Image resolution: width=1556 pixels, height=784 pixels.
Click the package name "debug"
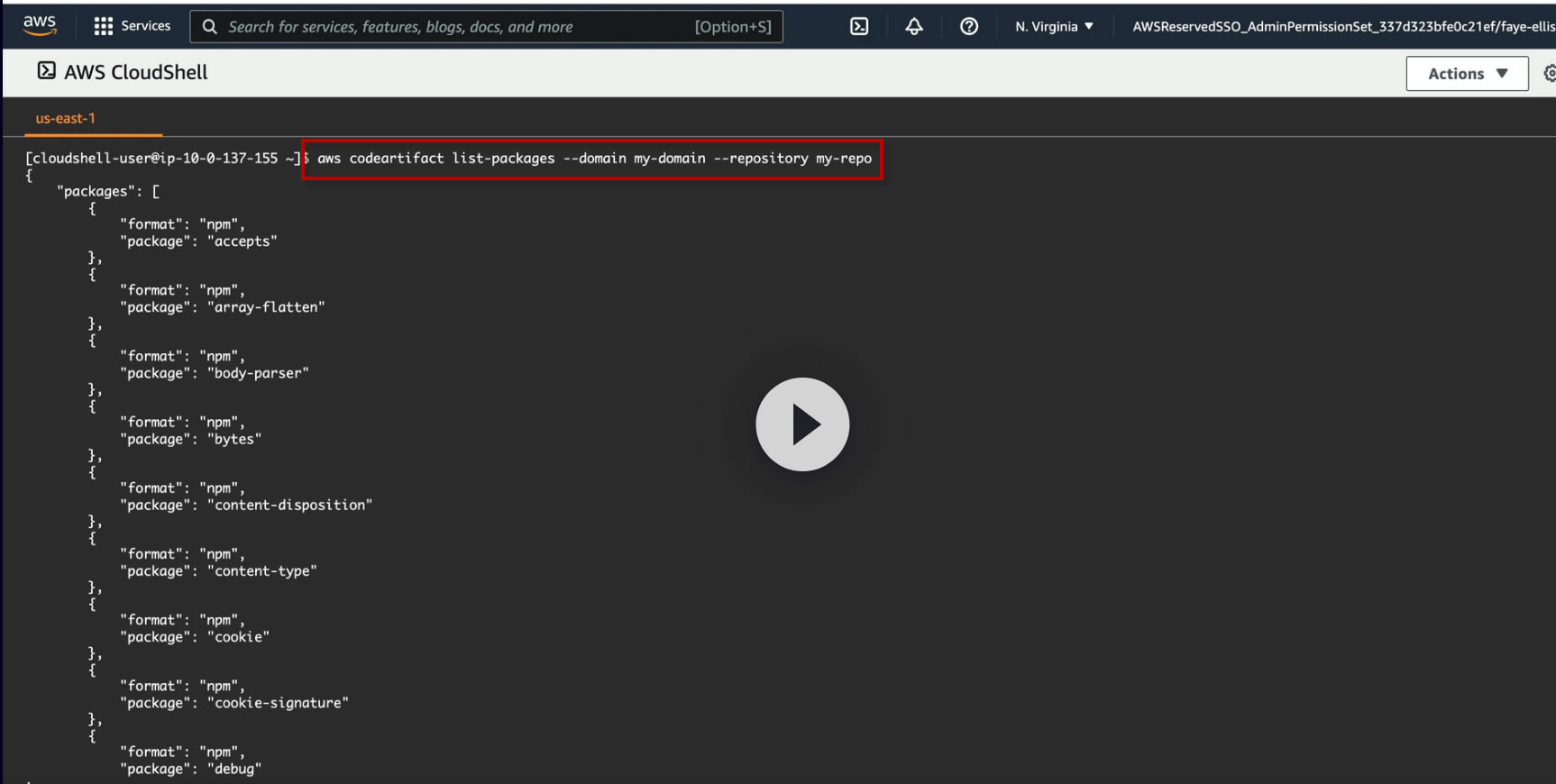pyautogui.click(x=234, y=769)
